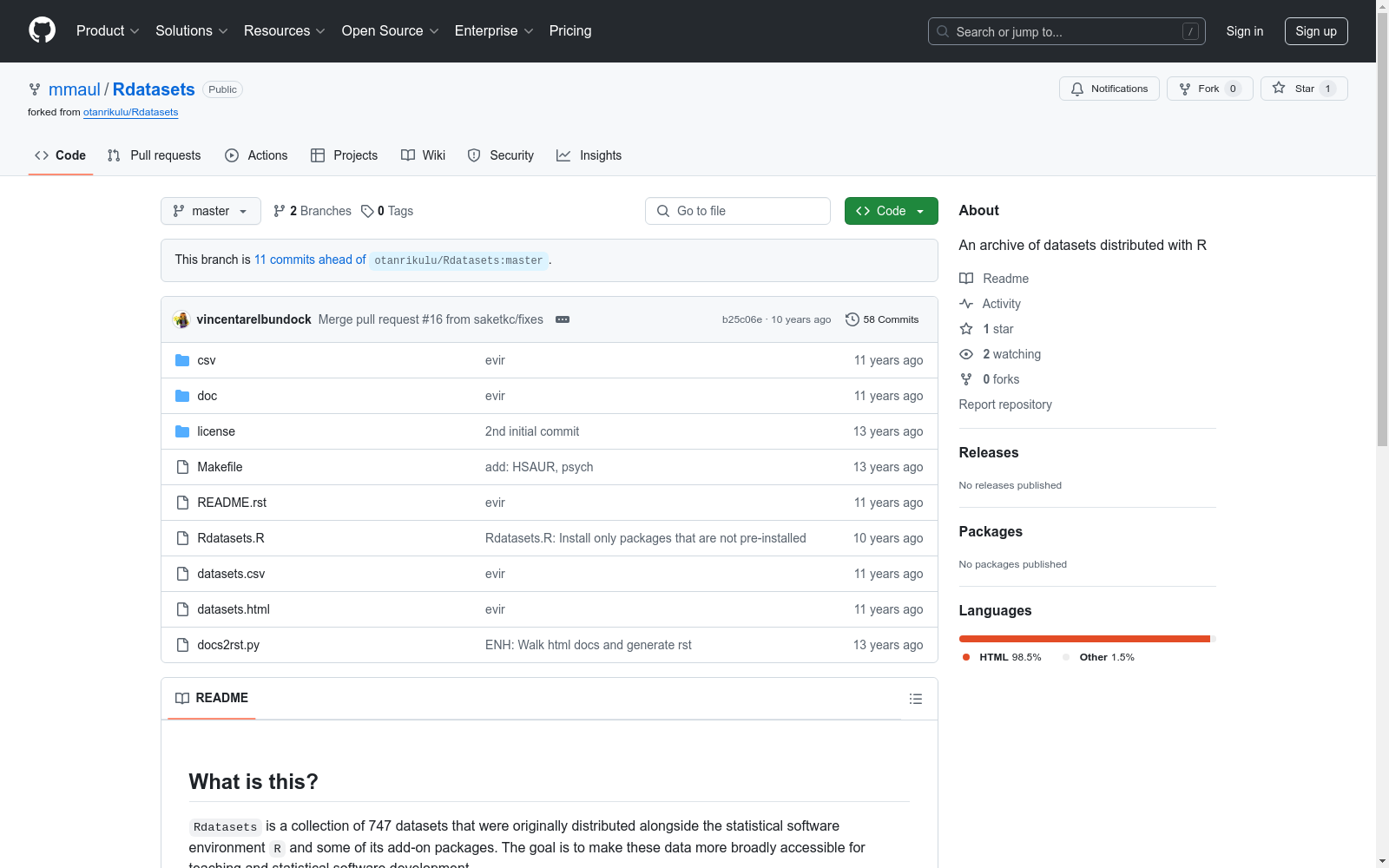This screenshot has width=1389, height=868.
Task: Open the doc folder icon
Action: tap(182, 396)
